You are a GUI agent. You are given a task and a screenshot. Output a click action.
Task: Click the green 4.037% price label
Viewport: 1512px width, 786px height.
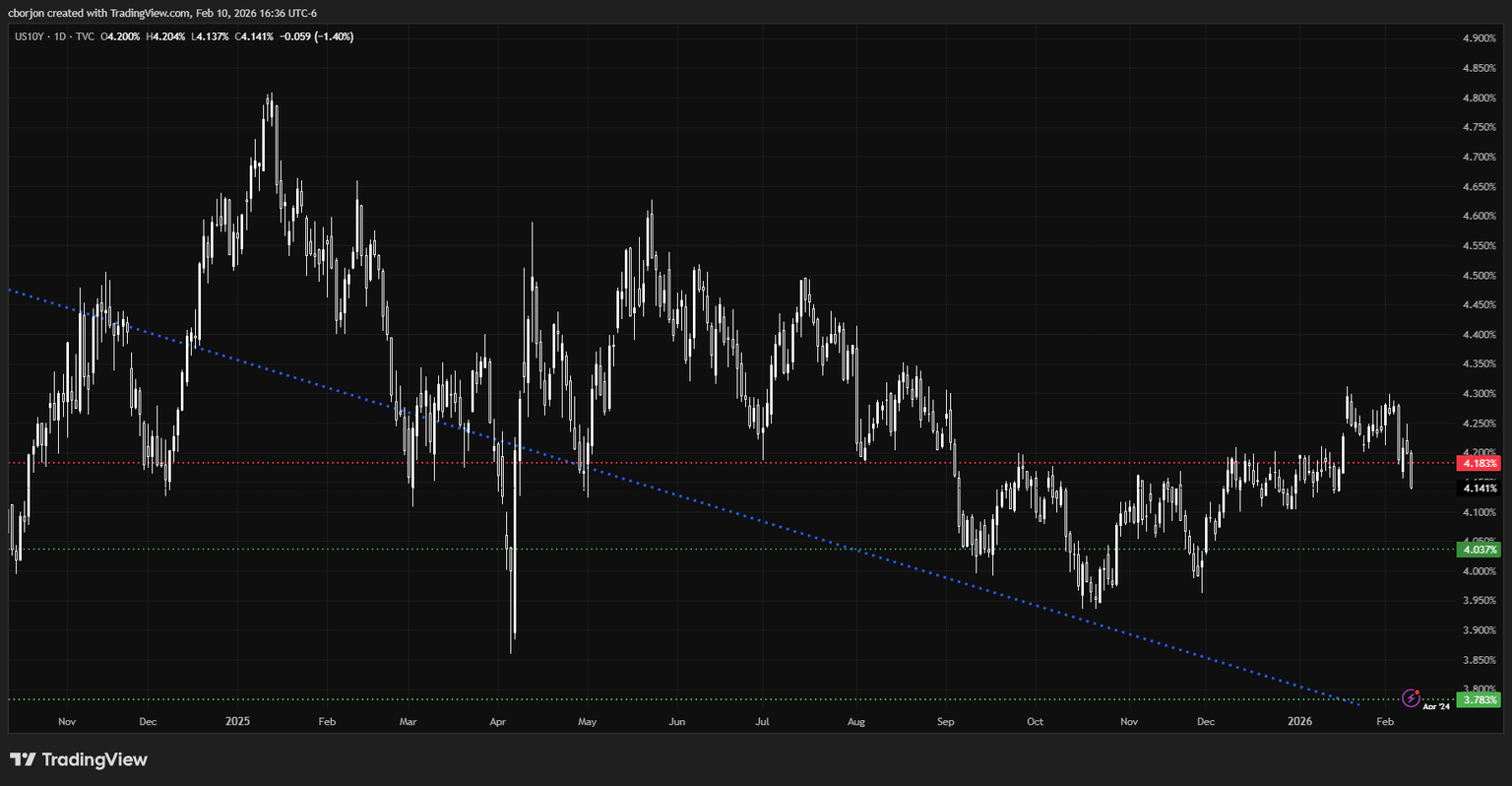click(1480, 550)
